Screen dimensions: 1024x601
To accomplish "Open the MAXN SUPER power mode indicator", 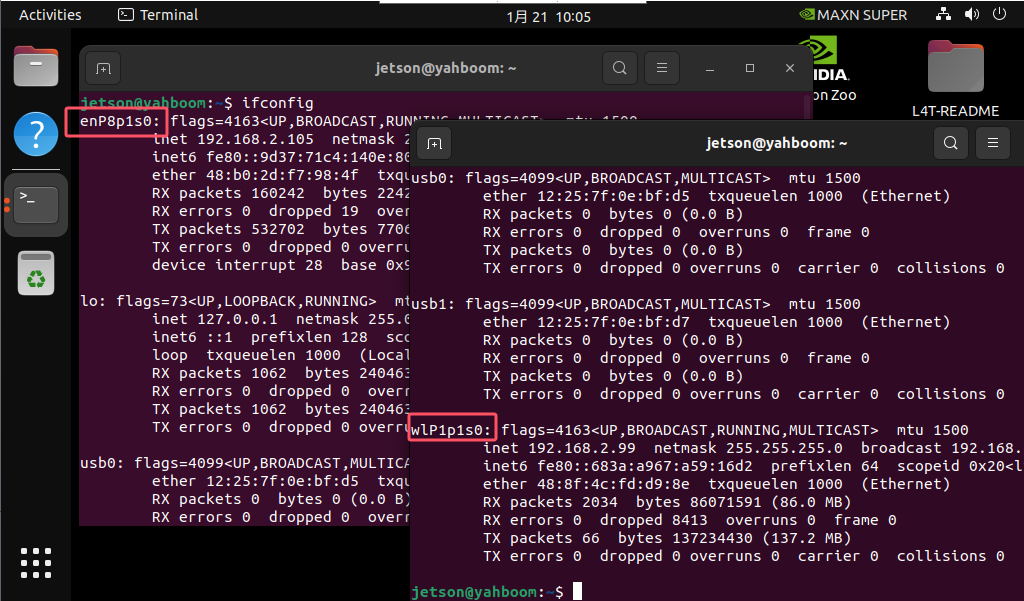I will coord(853,15).
